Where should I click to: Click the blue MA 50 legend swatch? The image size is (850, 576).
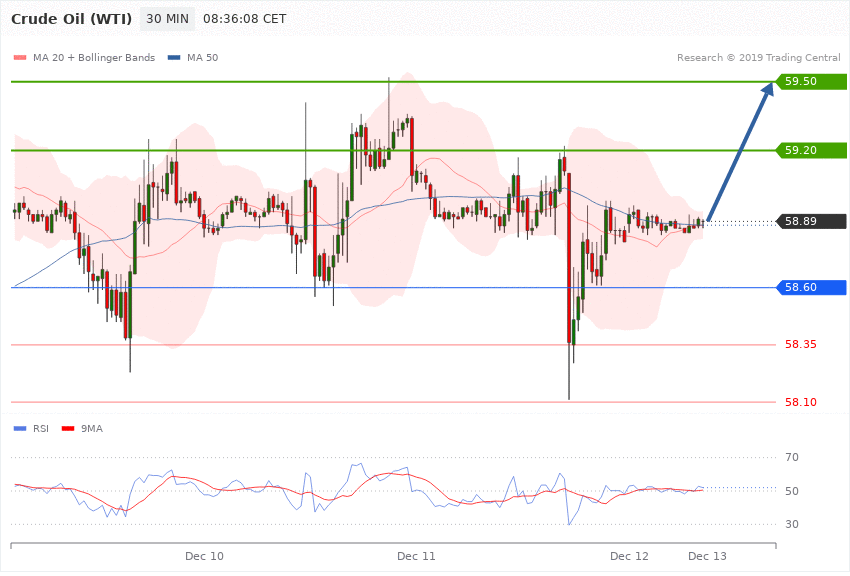point(174,57)
